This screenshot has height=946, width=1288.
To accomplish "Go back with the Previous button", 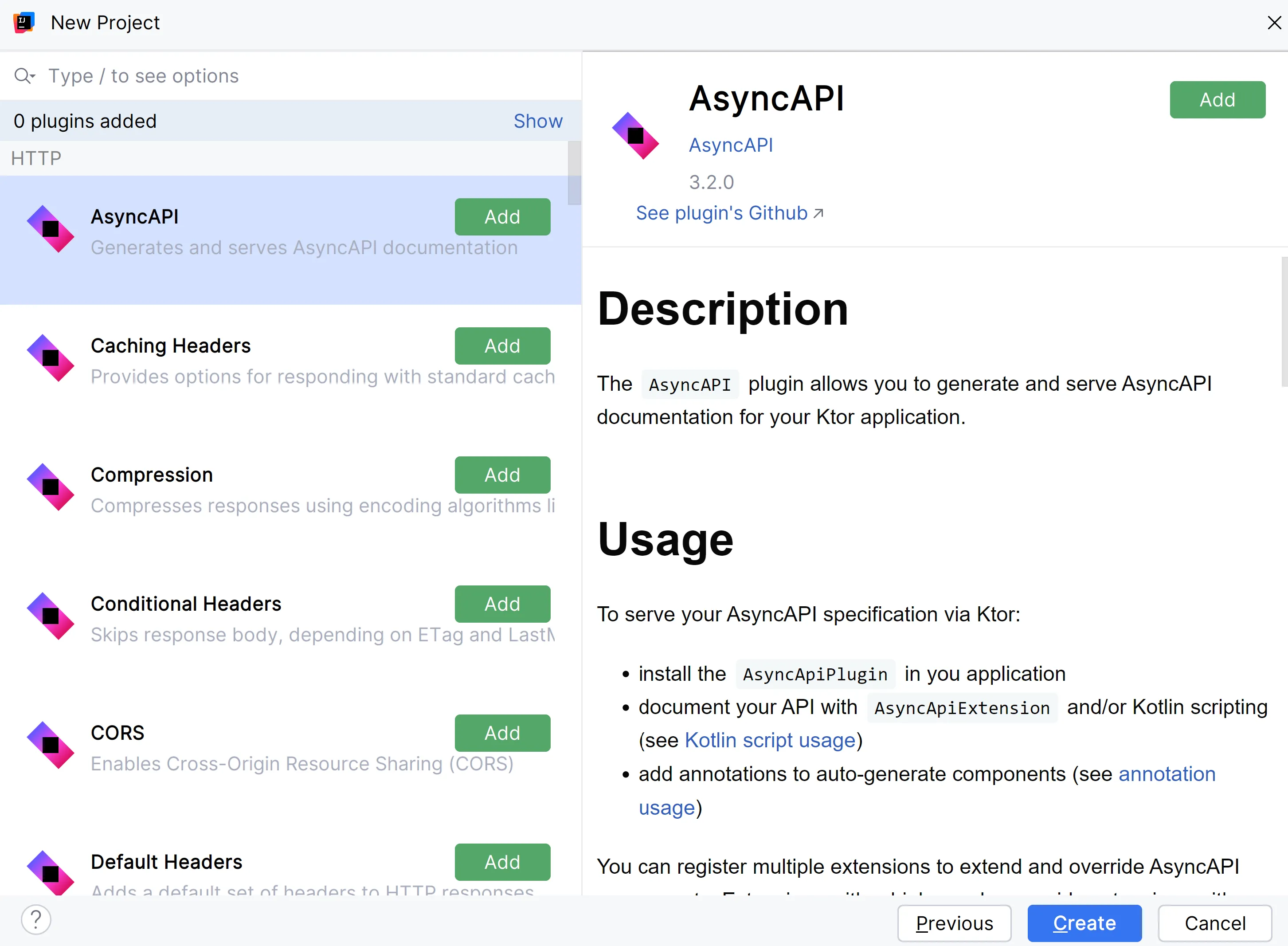I will [x=954, y=923].
